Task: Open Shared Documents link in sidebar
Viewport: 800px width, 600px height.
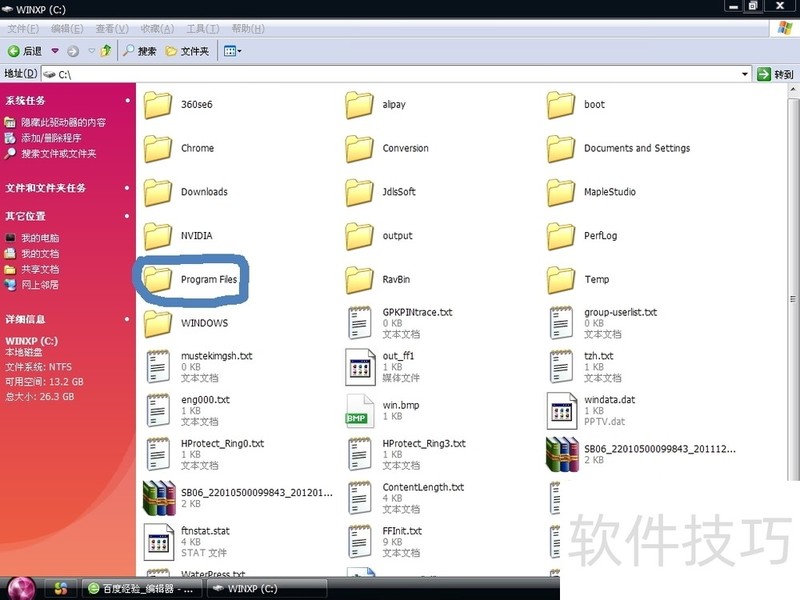Action: click(x=32, y=269)
